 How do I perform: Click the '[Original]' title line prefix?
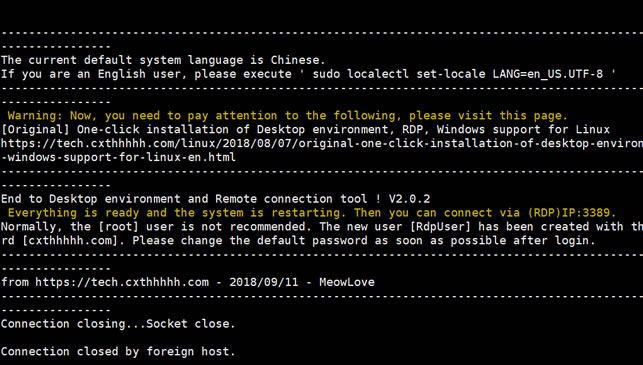35,130
